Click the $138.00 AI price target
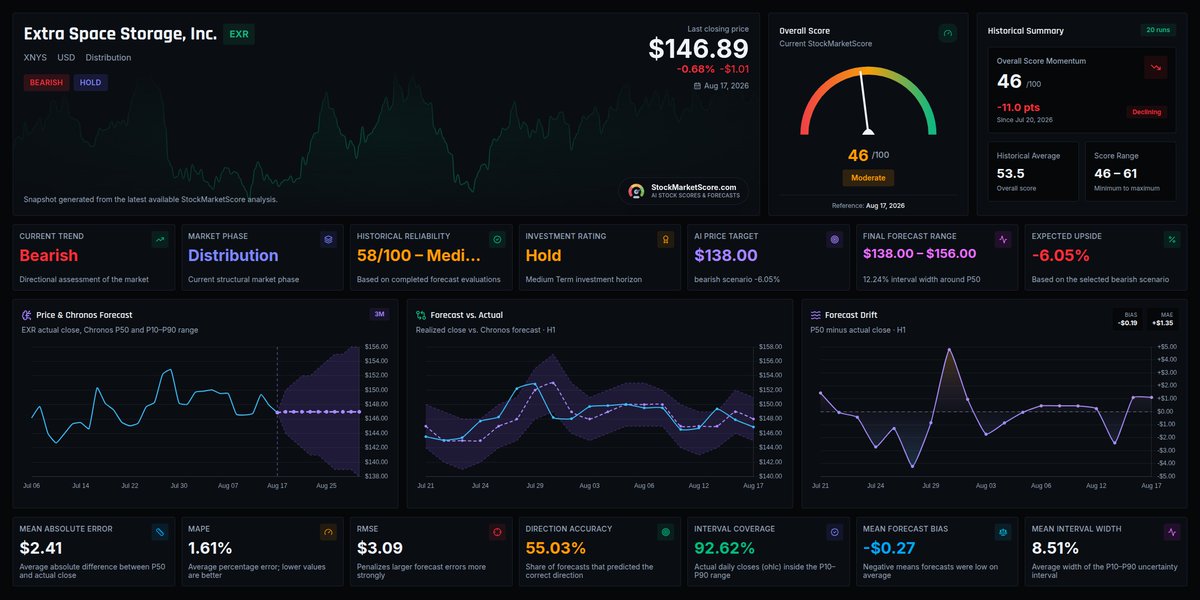Image resolution: width=1200 pixels, height=600 pixels. tap(726, 256)
